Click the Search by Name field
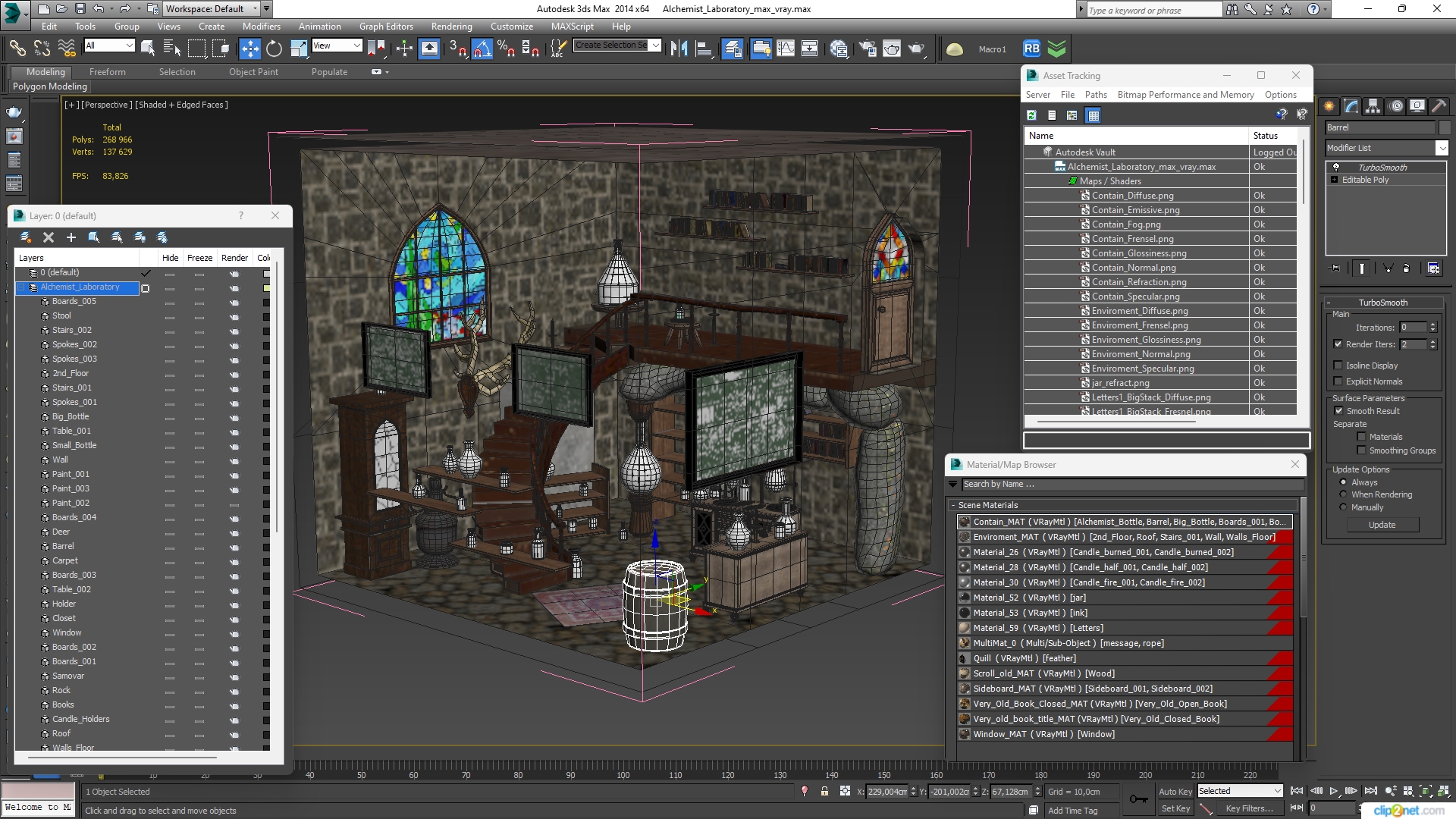 1132,484
